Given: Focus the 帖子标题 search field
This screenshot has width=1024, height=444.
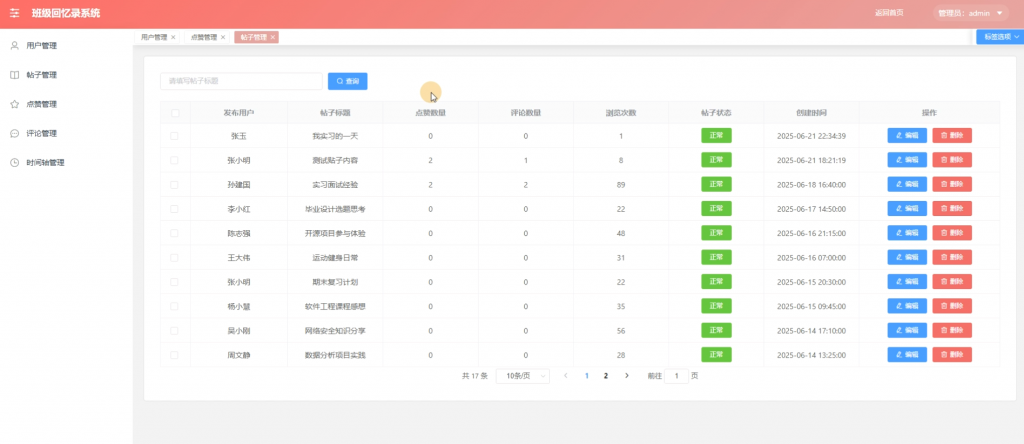Looking at the screenshot, I should pos(242,81).
